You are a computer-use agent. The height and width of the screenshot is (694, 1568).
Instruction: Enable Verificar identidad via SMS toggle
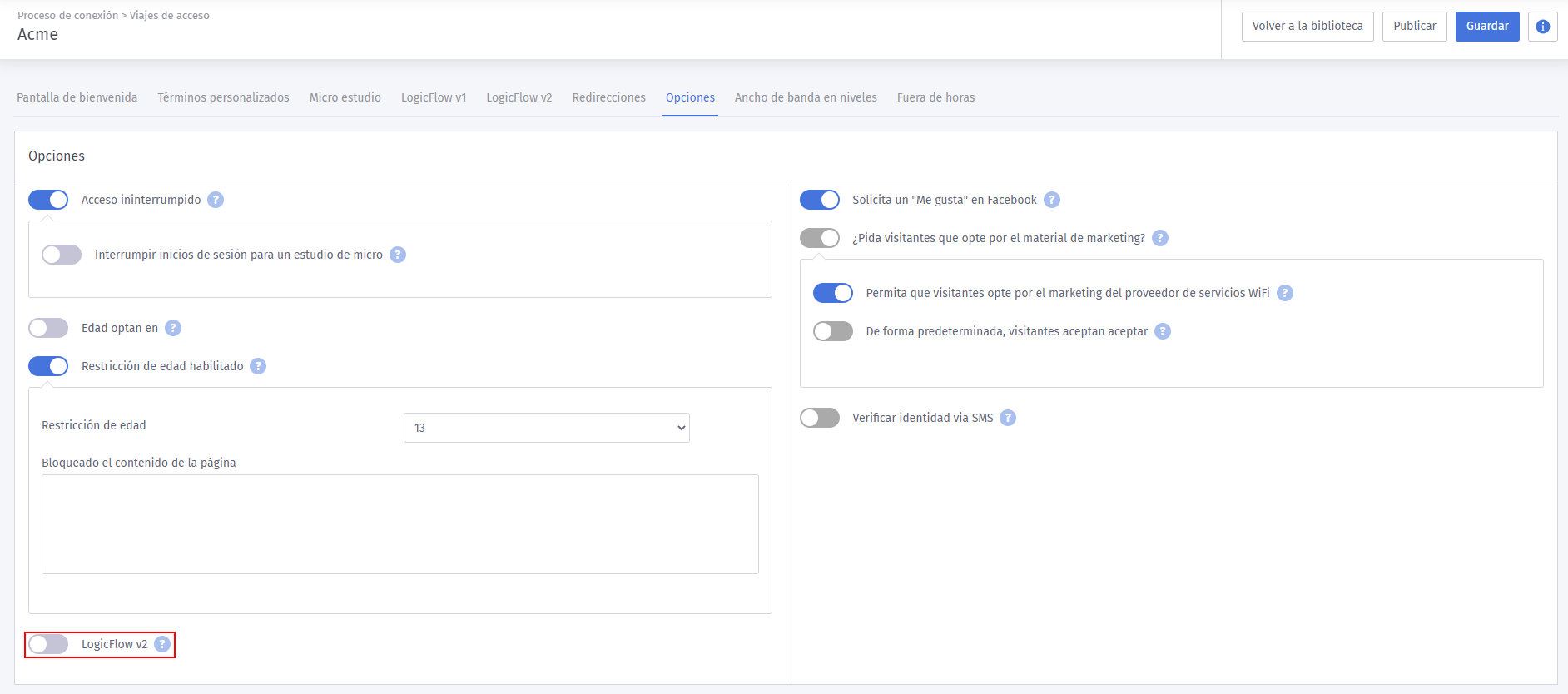pyautogui.click(x=820, y=418)
